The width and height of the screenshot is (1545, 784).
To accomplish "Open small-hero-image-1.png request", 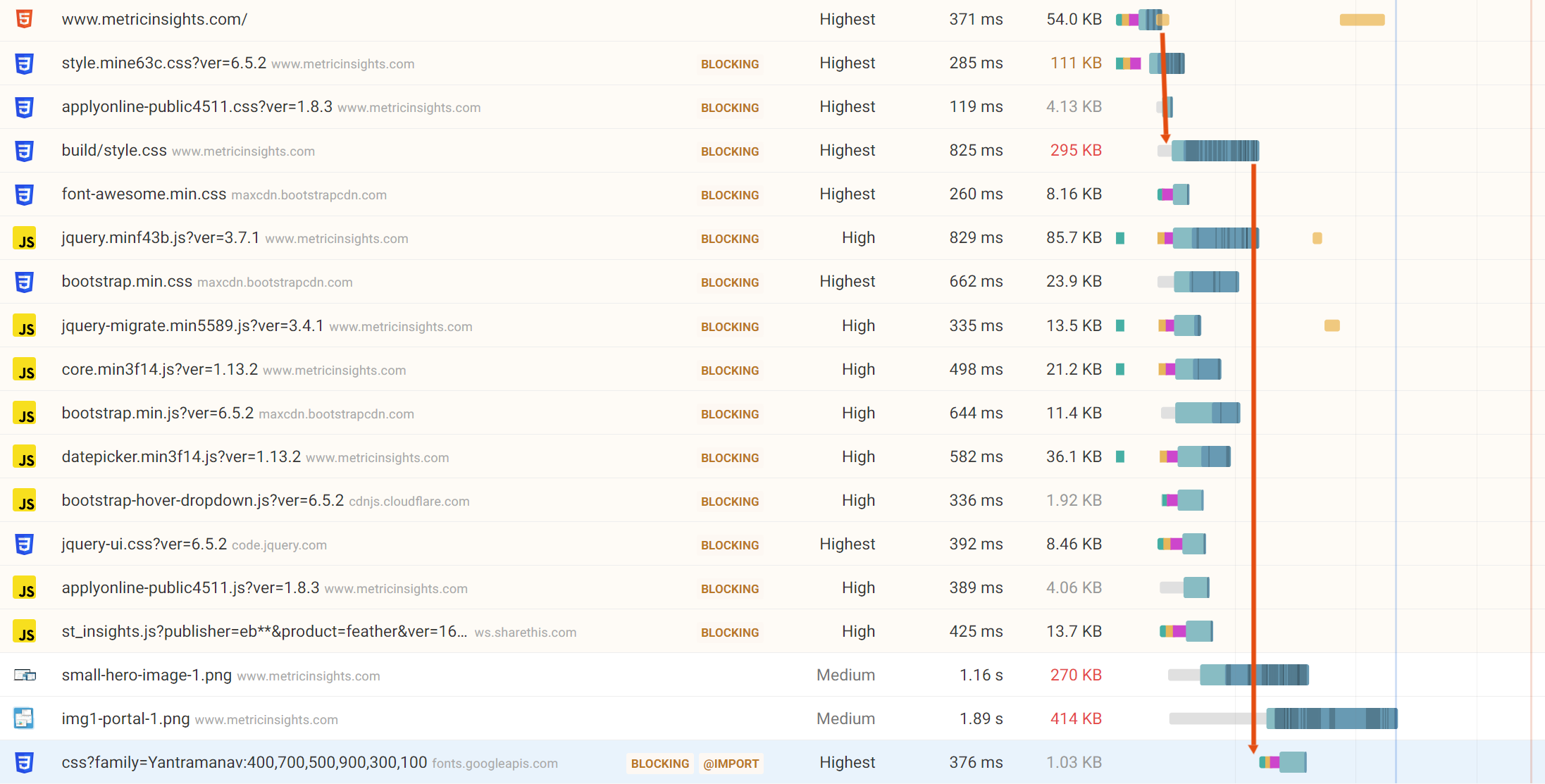I will click(147, 675).
